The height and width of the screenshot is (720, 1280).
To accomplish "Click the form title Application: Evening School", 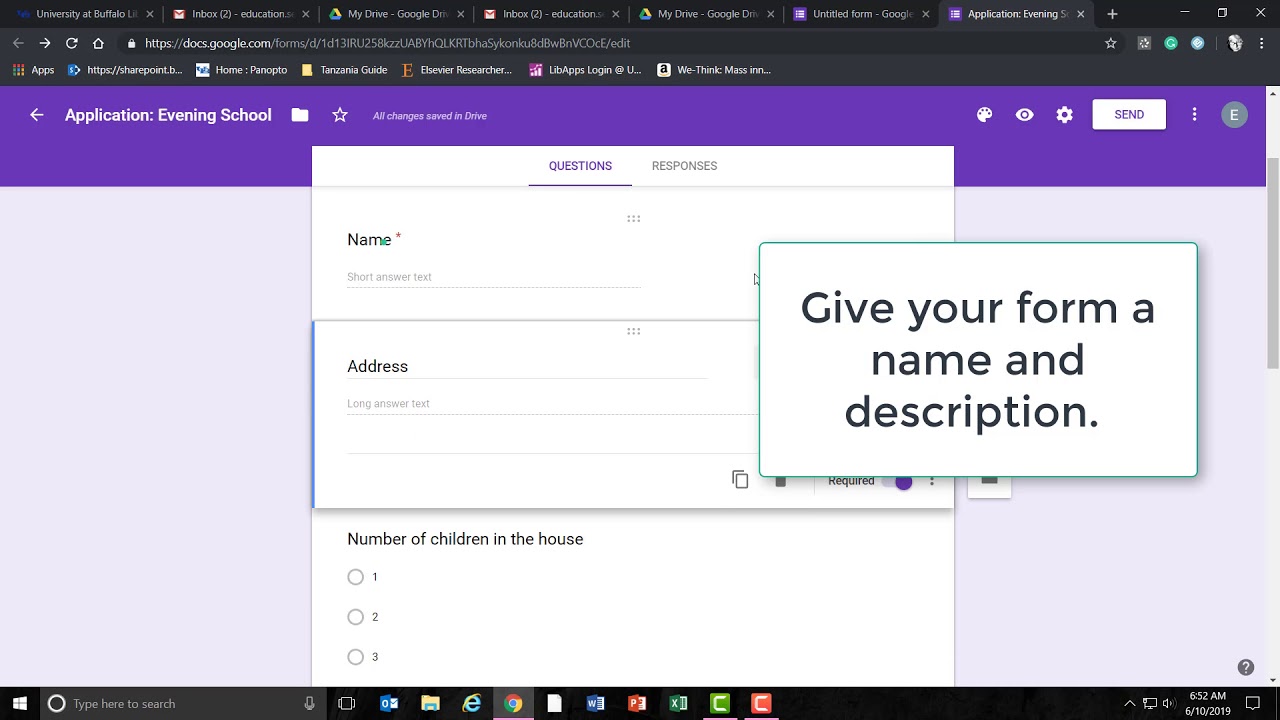I will 168,115.
